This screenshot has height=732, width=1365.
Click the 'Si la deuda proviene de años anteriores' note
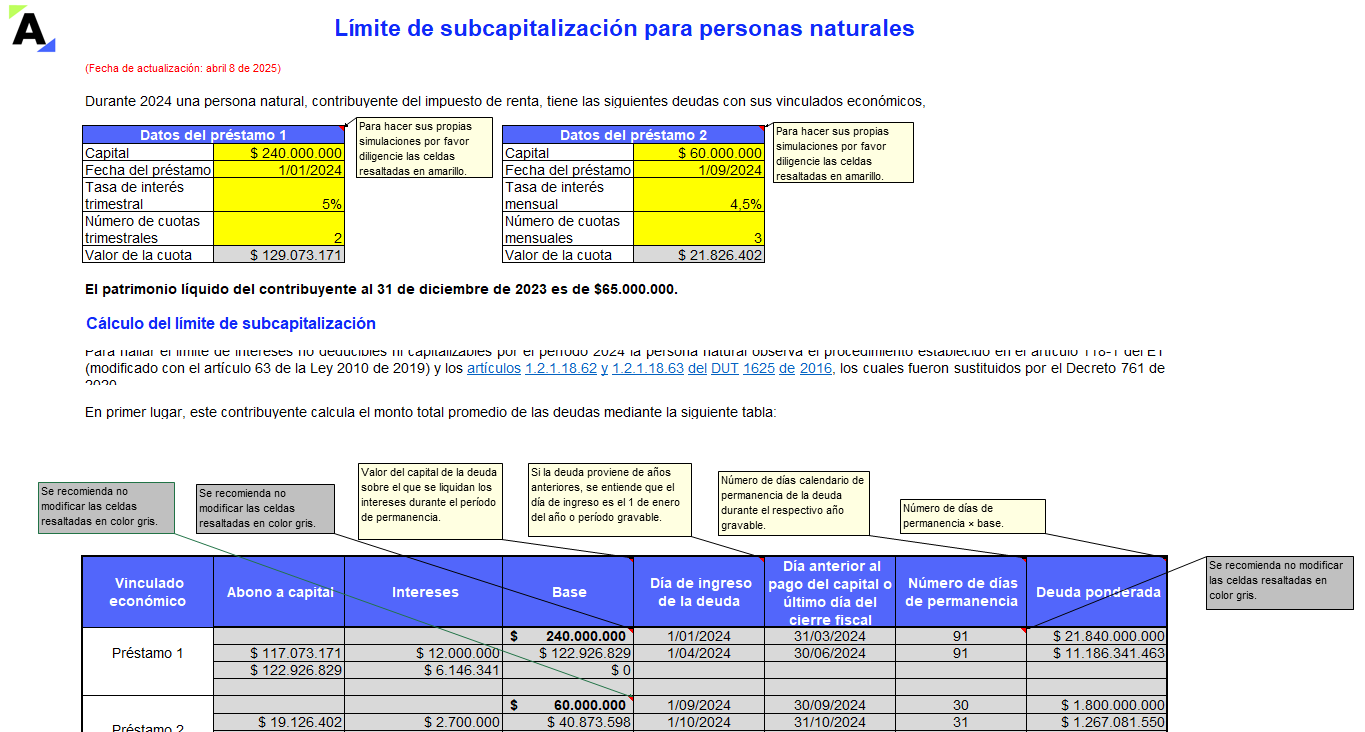(609, 500)
